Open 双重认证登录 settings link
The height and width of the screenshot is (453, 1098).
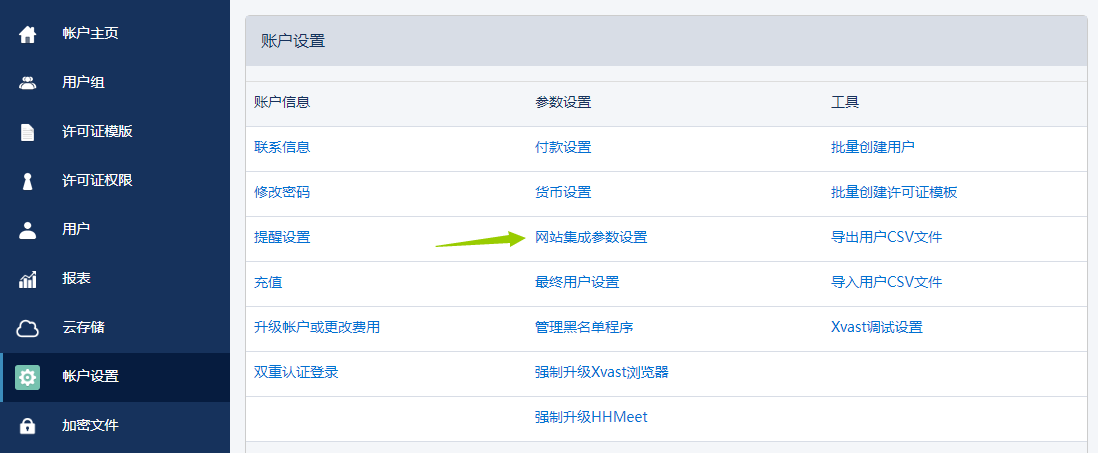[296, 373]
